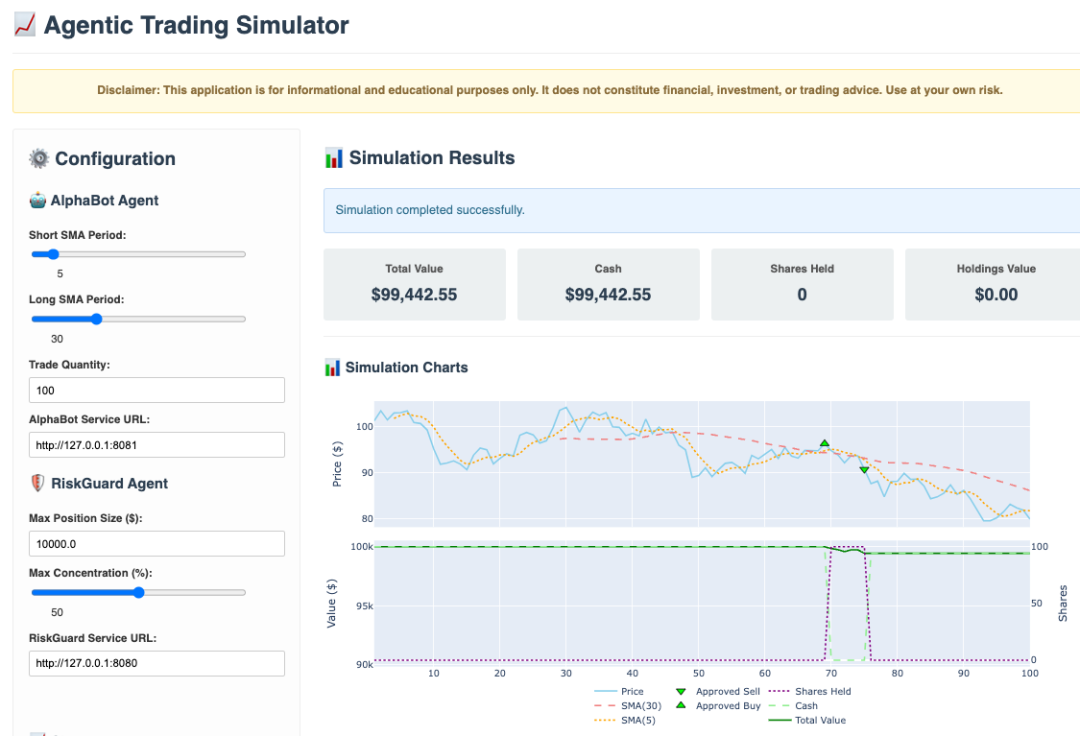Click the Max Concentration slider handle

click(138, 592)
